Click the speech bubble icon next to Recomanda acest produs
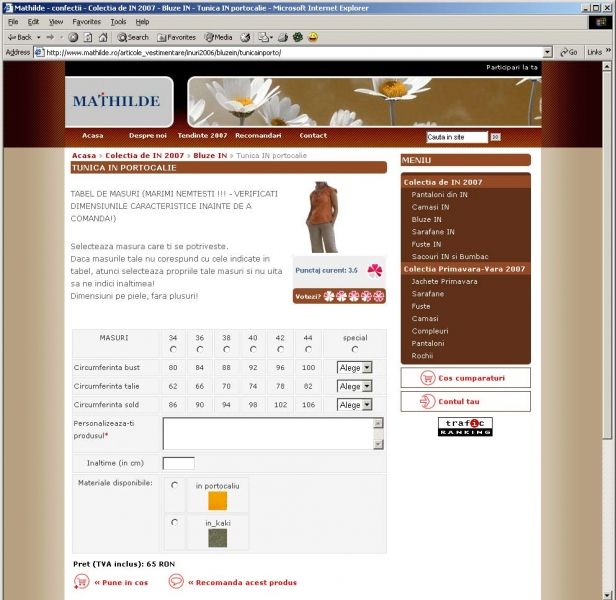Viewport: 616px width, 600px height. 176,581
